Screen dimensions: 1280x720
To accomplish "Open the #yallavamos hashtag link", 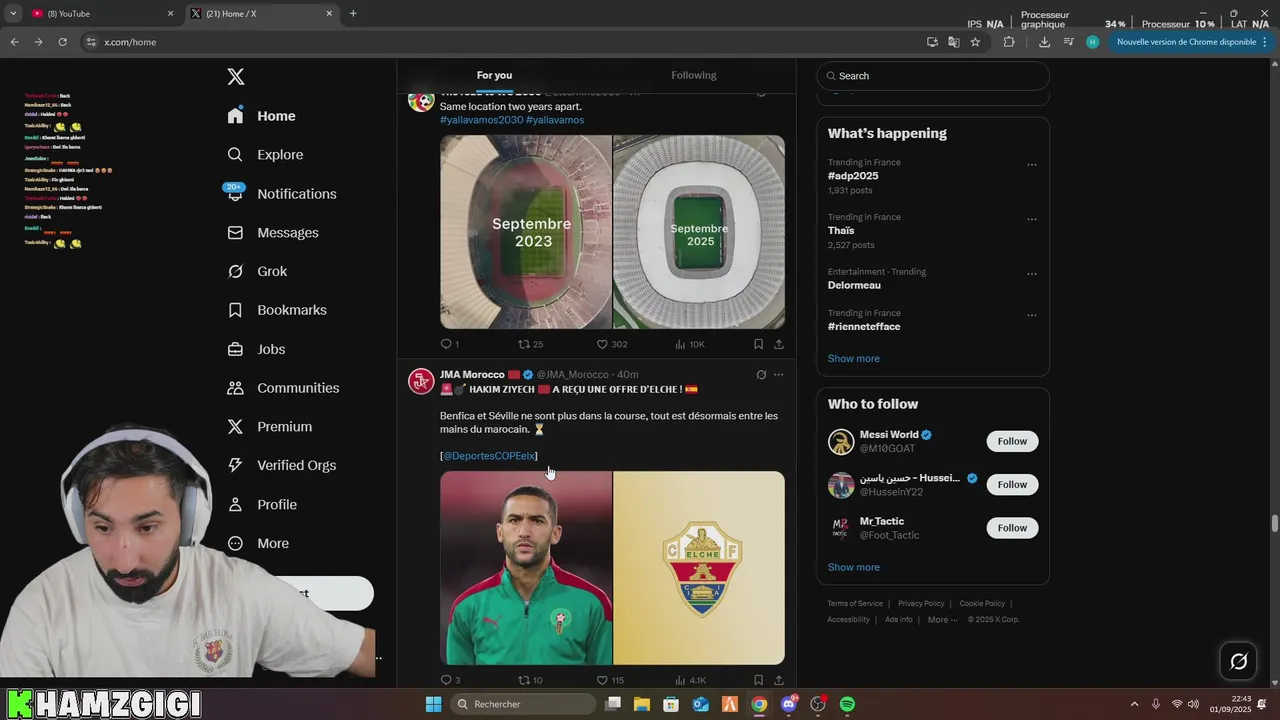I will (555, 120).
